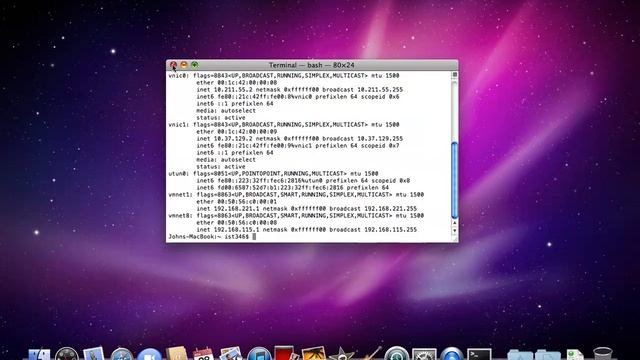Click the bash prompt 'Johns-MacBook:~ ist346$'
This screenshot has height=360, width=640.
209,237
